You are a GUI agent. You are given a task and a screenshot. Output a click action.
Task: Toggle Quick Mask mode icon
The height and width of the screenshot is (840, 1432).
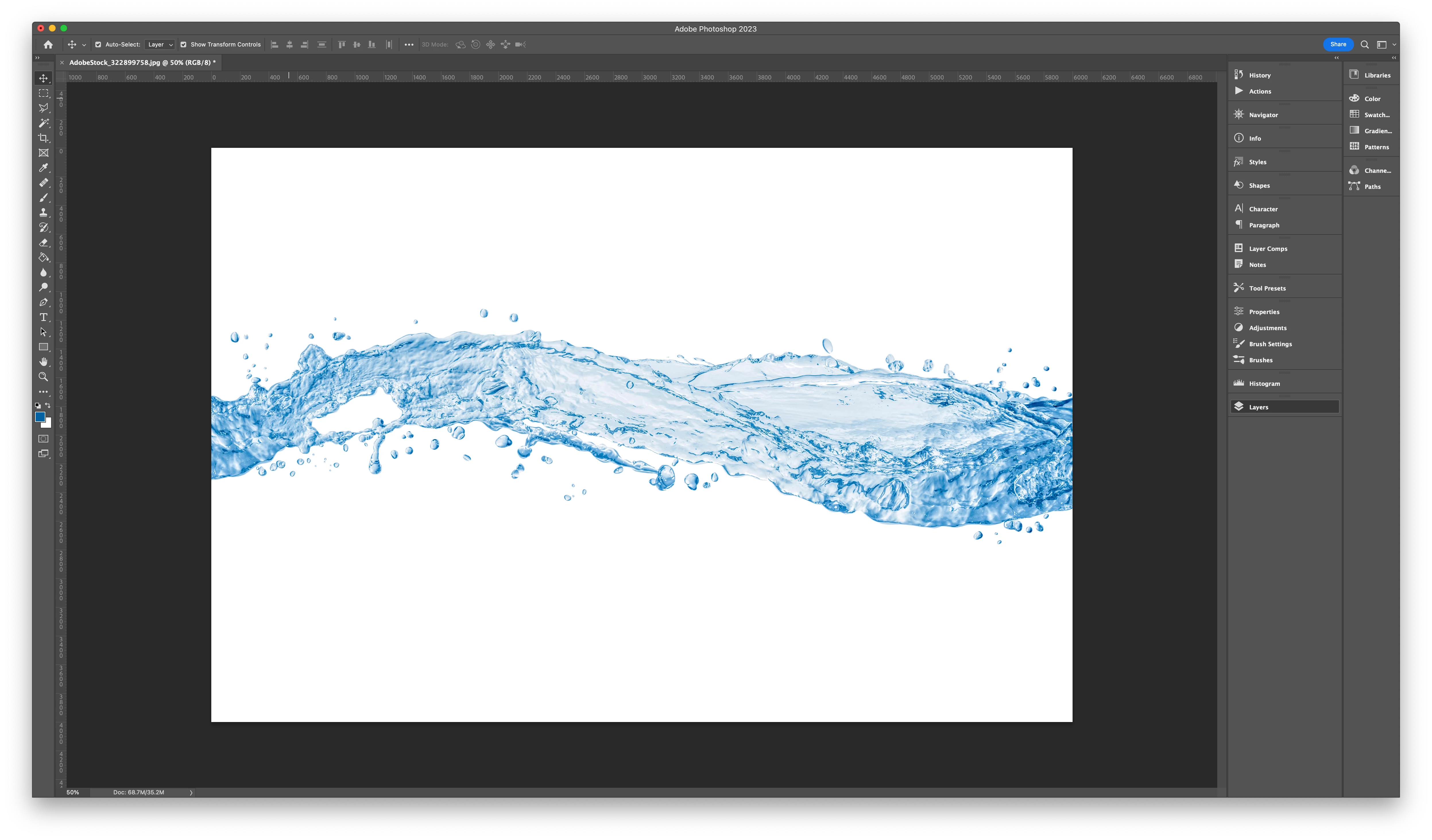[43, 439]
